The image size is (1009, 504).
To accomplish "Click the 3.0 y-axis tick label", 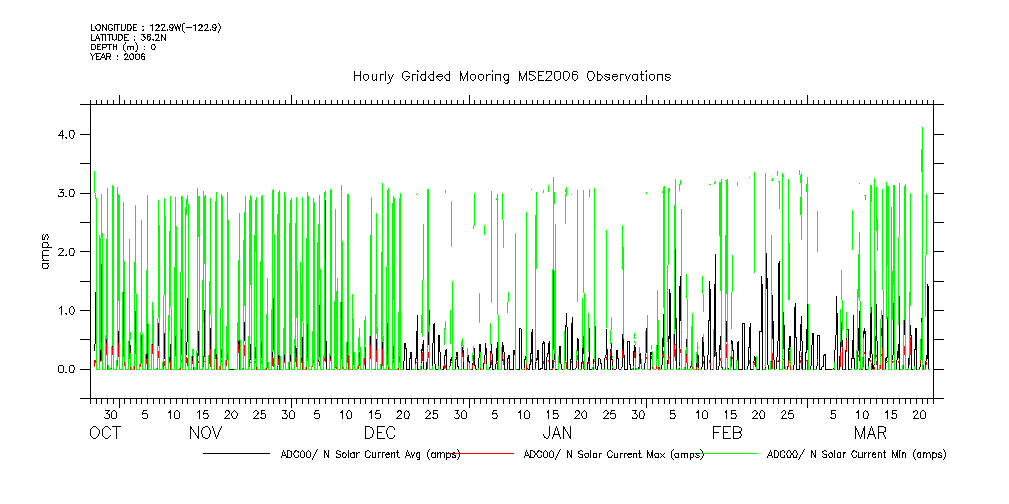I will [x=66, y=193].
